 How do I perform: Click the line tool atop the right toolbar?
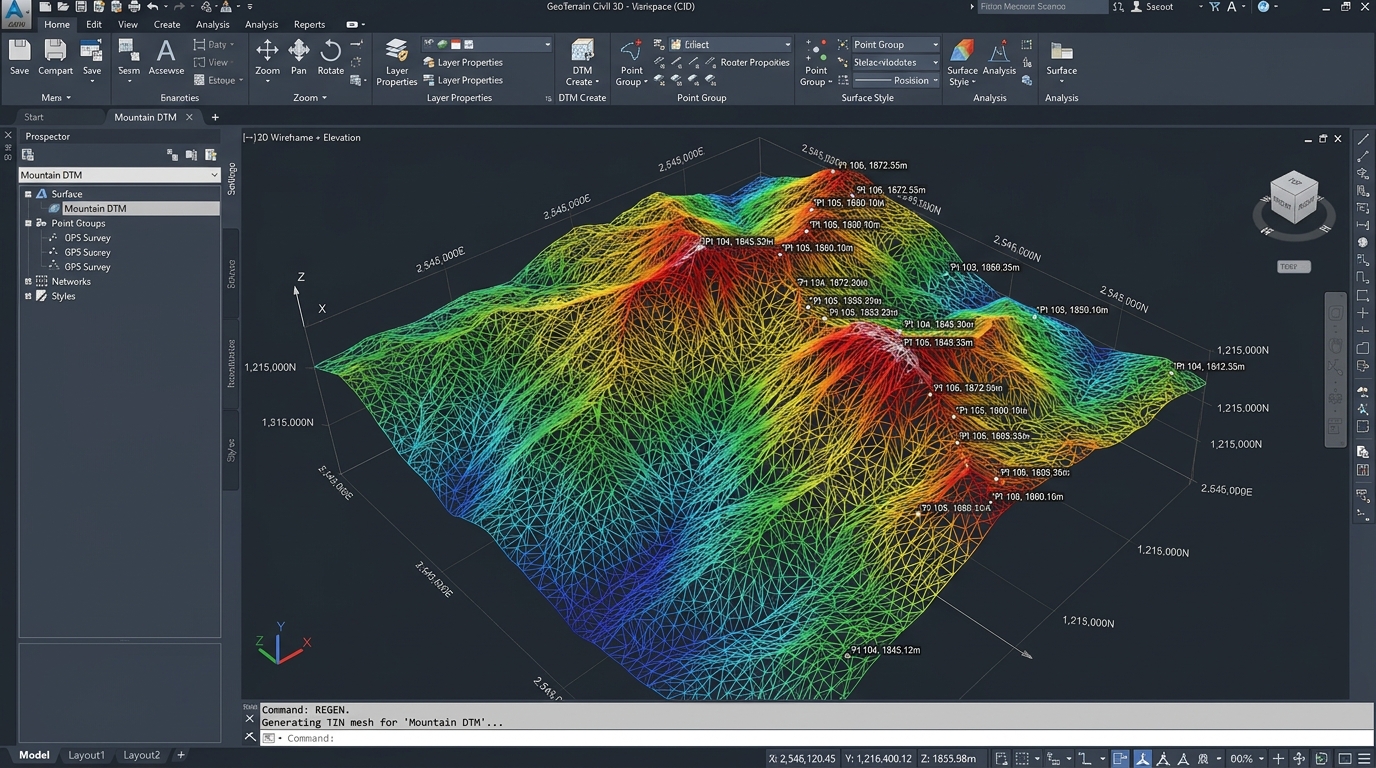[x=1363, y=140]
